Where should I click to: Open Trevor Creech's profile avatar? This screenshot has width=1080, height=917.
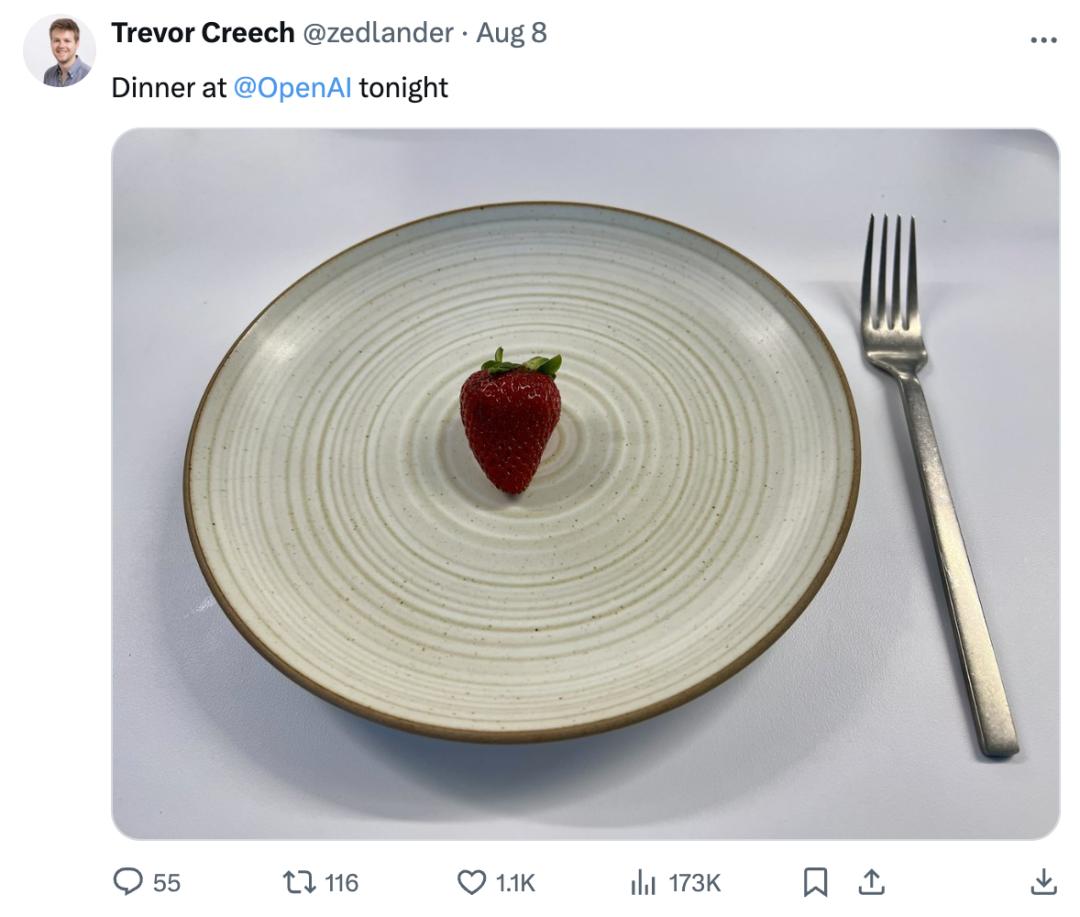(59, 51)
